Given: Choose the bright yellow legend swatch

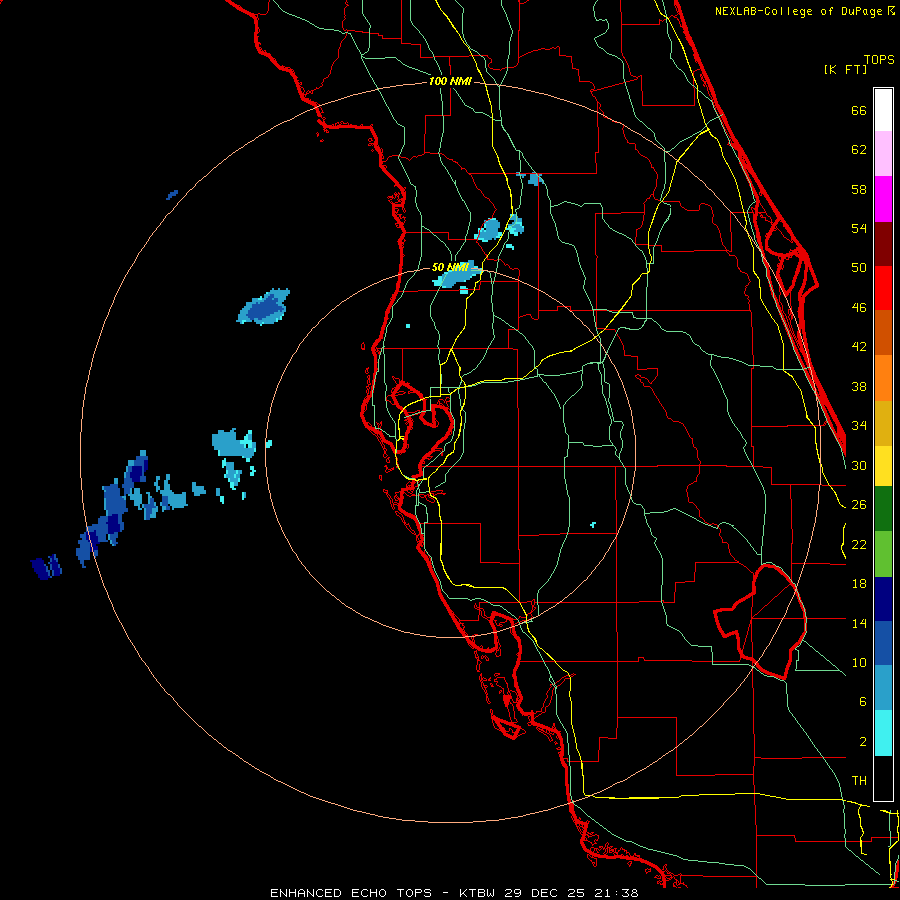Looking at the screenshot, I should pos(883,466).
